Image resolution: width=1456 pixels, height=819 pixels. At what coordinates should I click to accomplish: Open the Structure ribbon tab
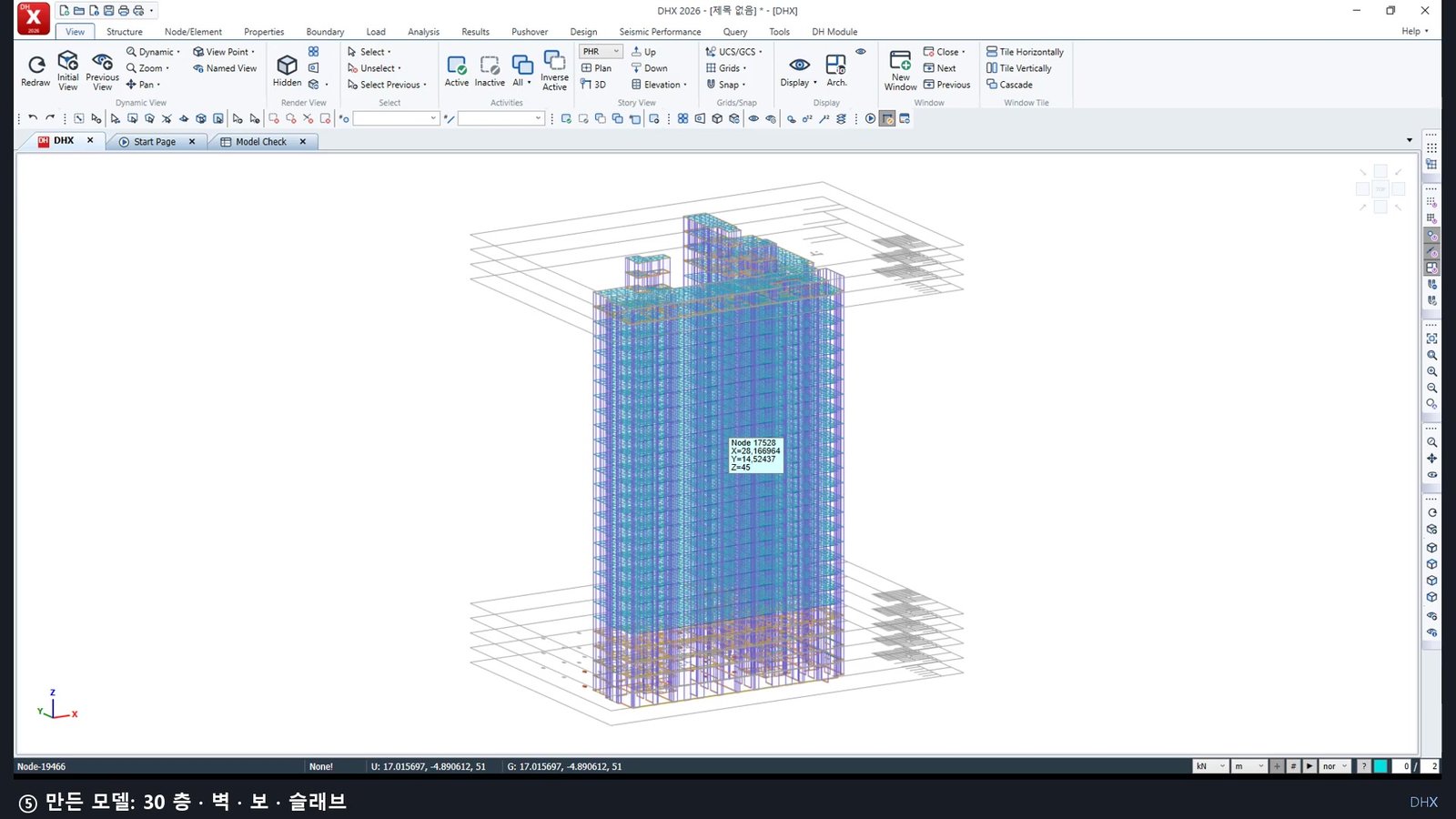pos(125,32)
